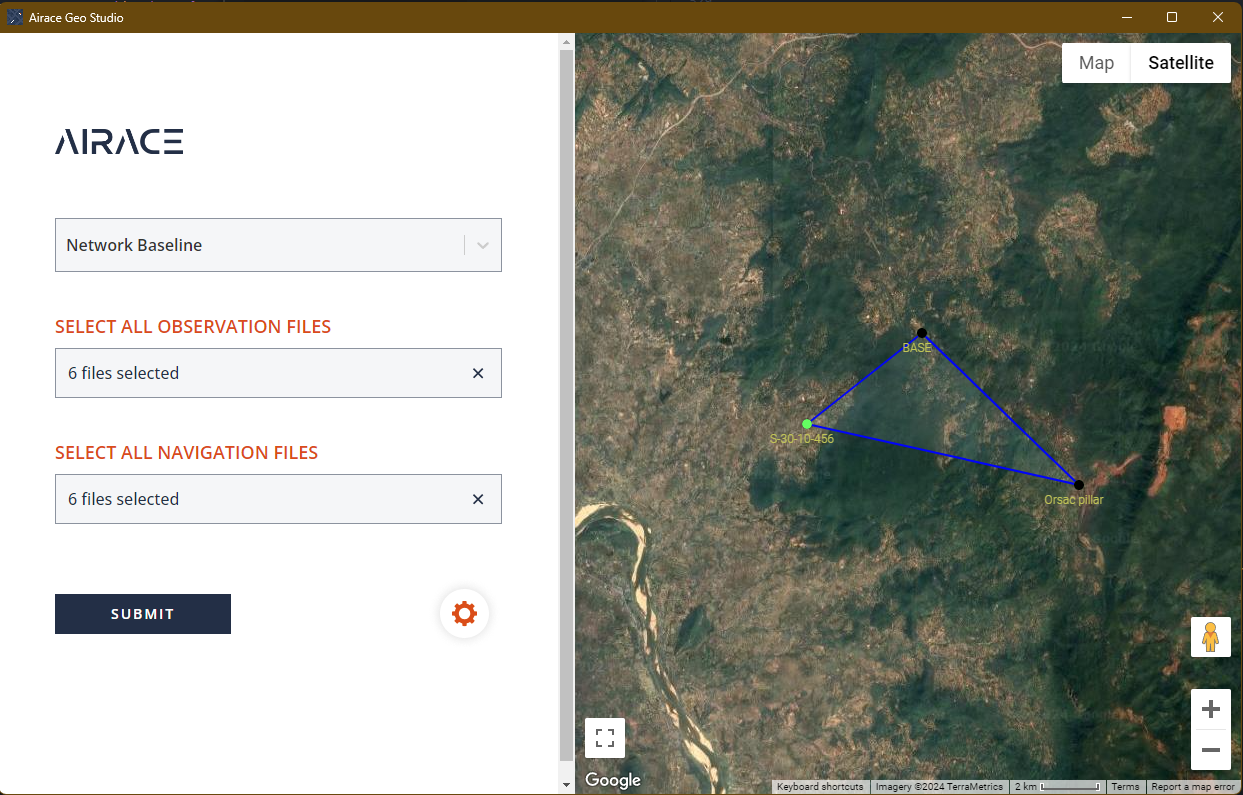Enter fullscreen map view
This screenshot has width=1243, height=795.
tap(605, 737)
